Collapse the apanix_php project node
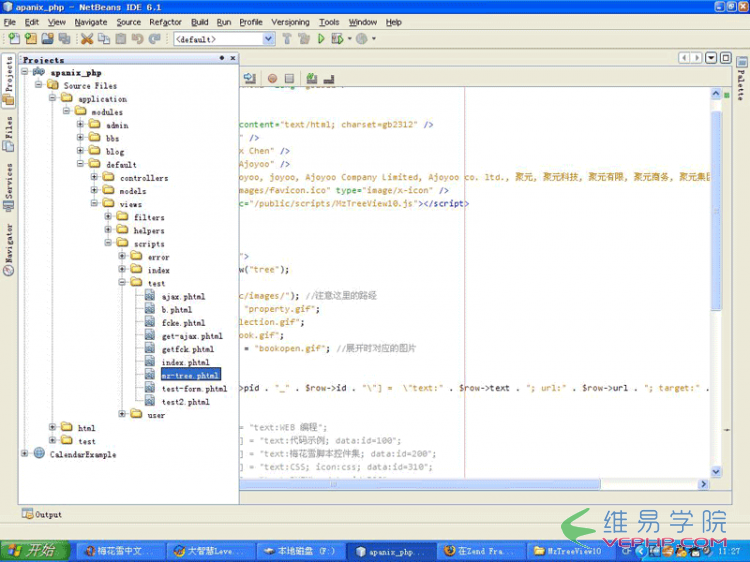Viewport: 750px width, 562px height. point(24,72)
